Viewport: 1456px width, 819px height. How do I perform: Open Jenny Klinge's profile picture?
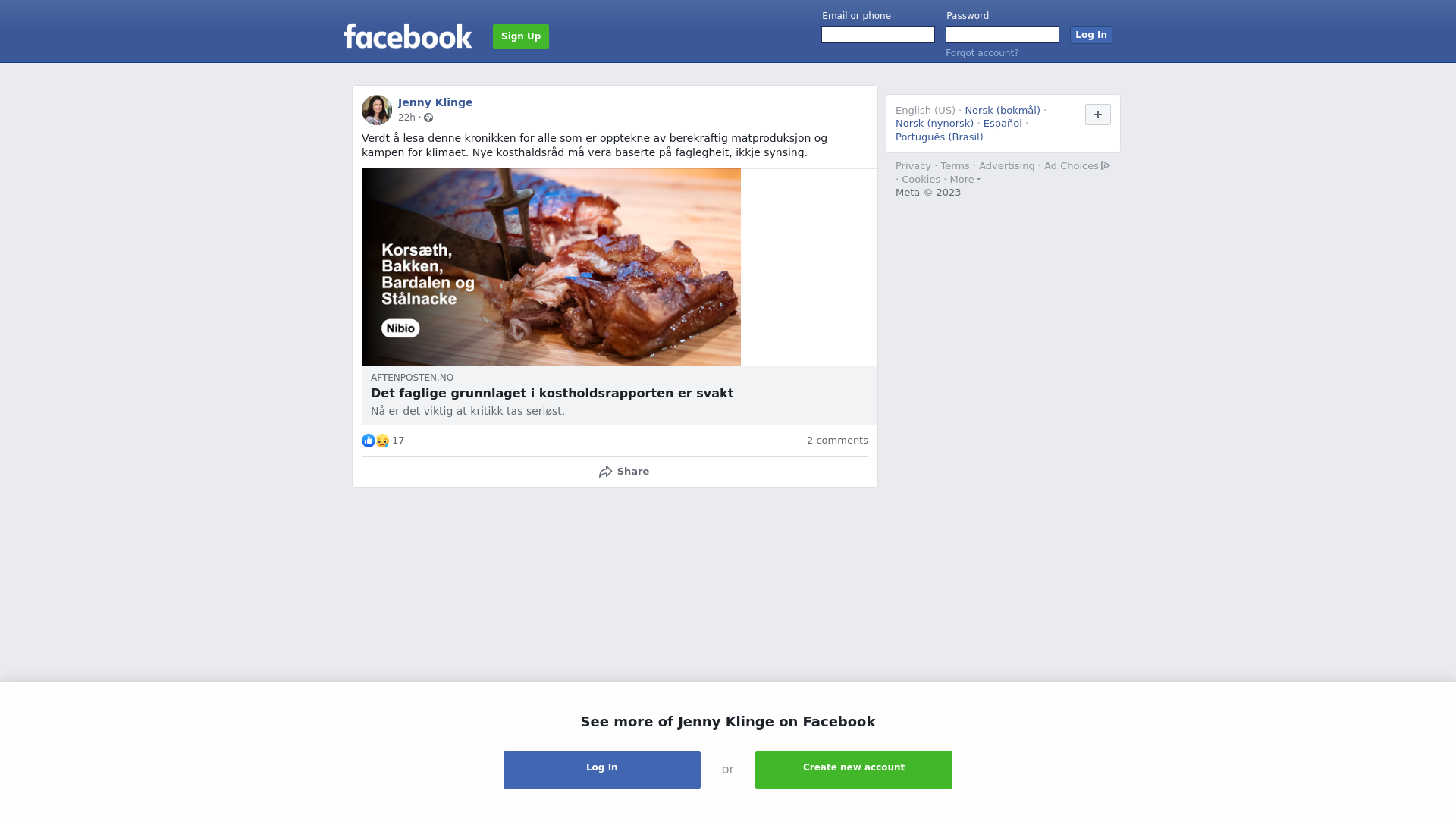pyautogui.click(x=377, y=110)
